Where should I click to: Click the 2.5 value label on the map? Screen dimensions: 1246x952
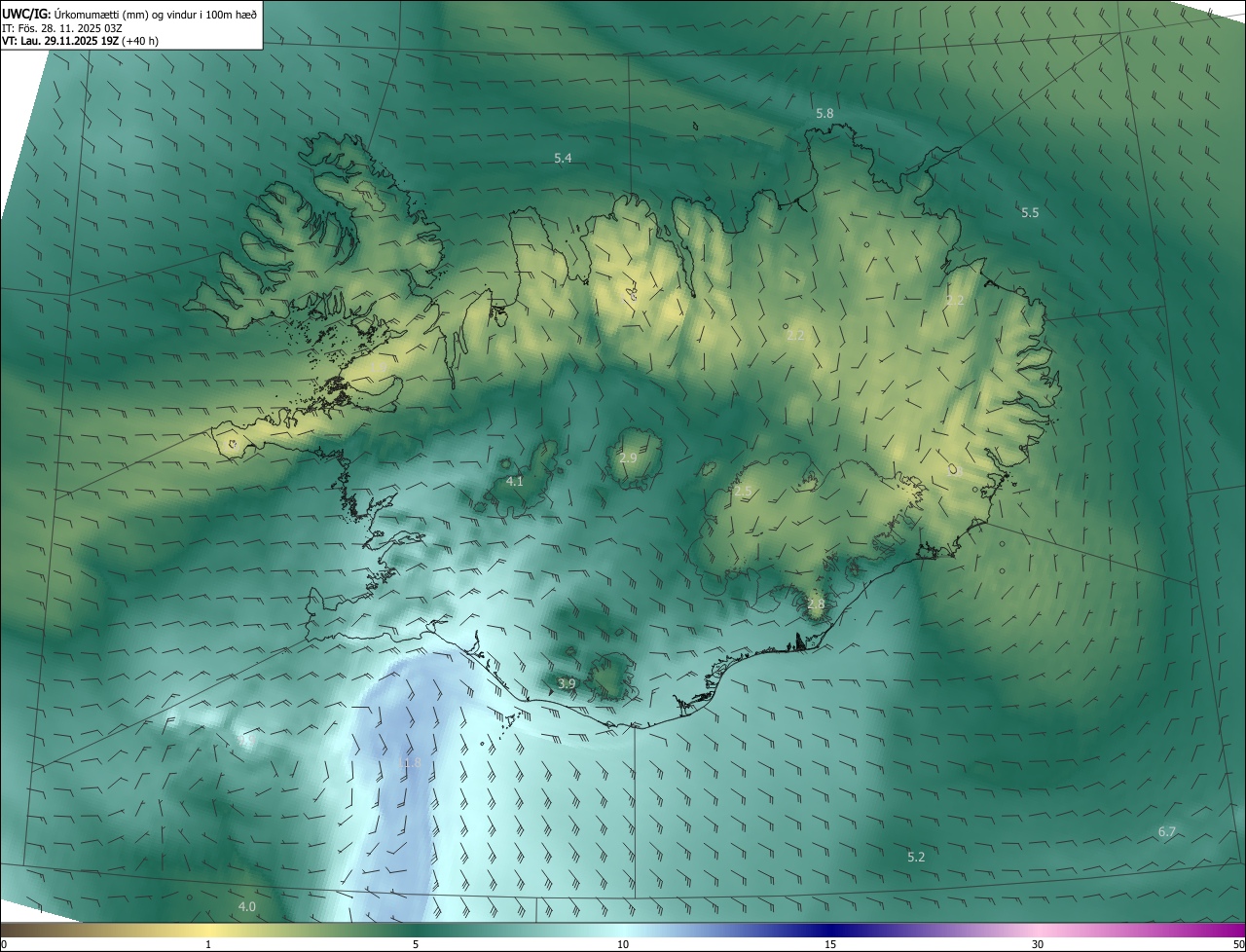tap(743, 492)
